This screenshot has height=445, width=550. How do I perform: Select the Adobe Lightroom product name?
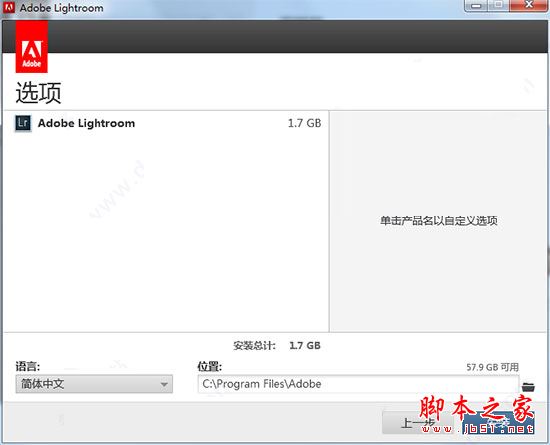[86, 123]
